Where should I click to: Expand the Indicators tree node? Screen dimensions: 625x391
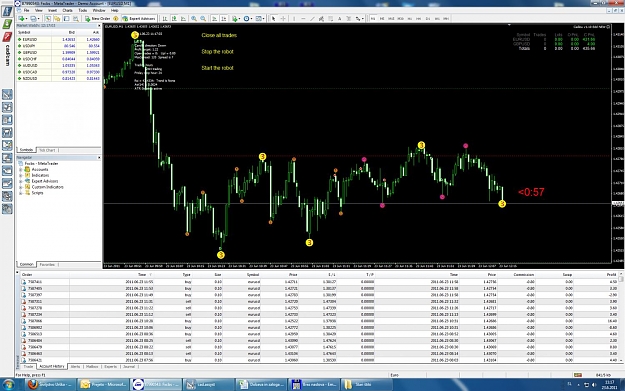(21, 175)
